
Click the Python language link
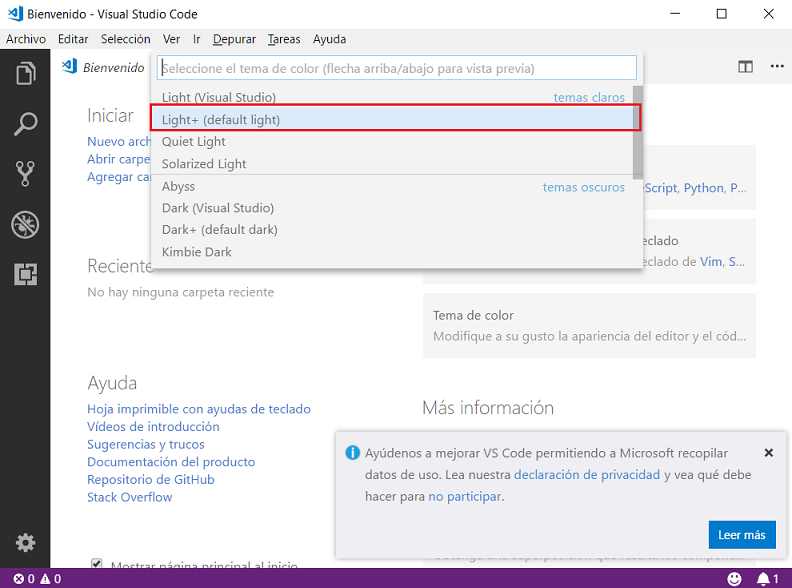[x=704, y=188]
